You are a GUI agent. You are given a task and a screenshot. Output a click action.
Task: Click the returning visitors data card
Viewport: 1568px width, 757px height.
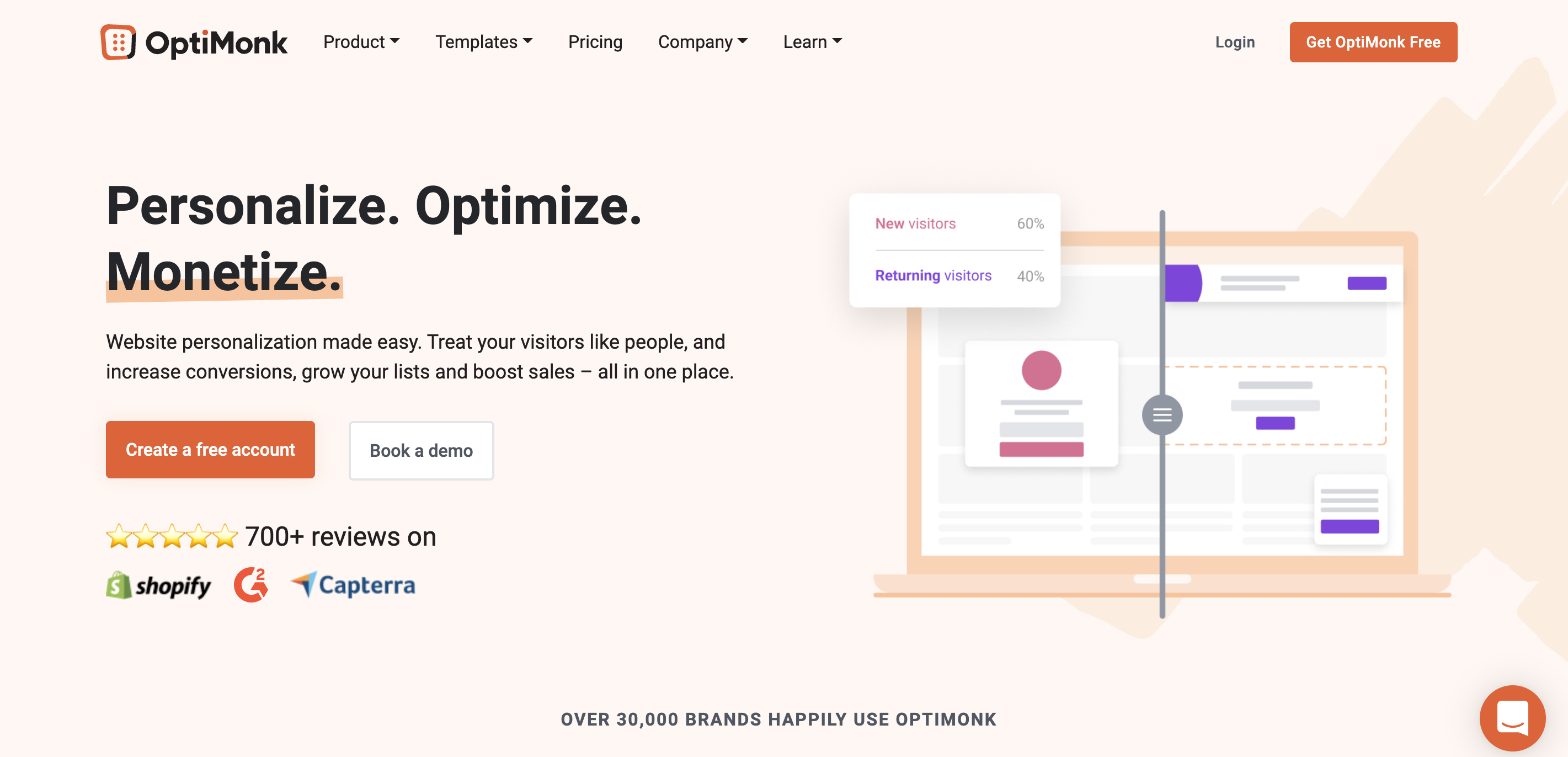955,275
